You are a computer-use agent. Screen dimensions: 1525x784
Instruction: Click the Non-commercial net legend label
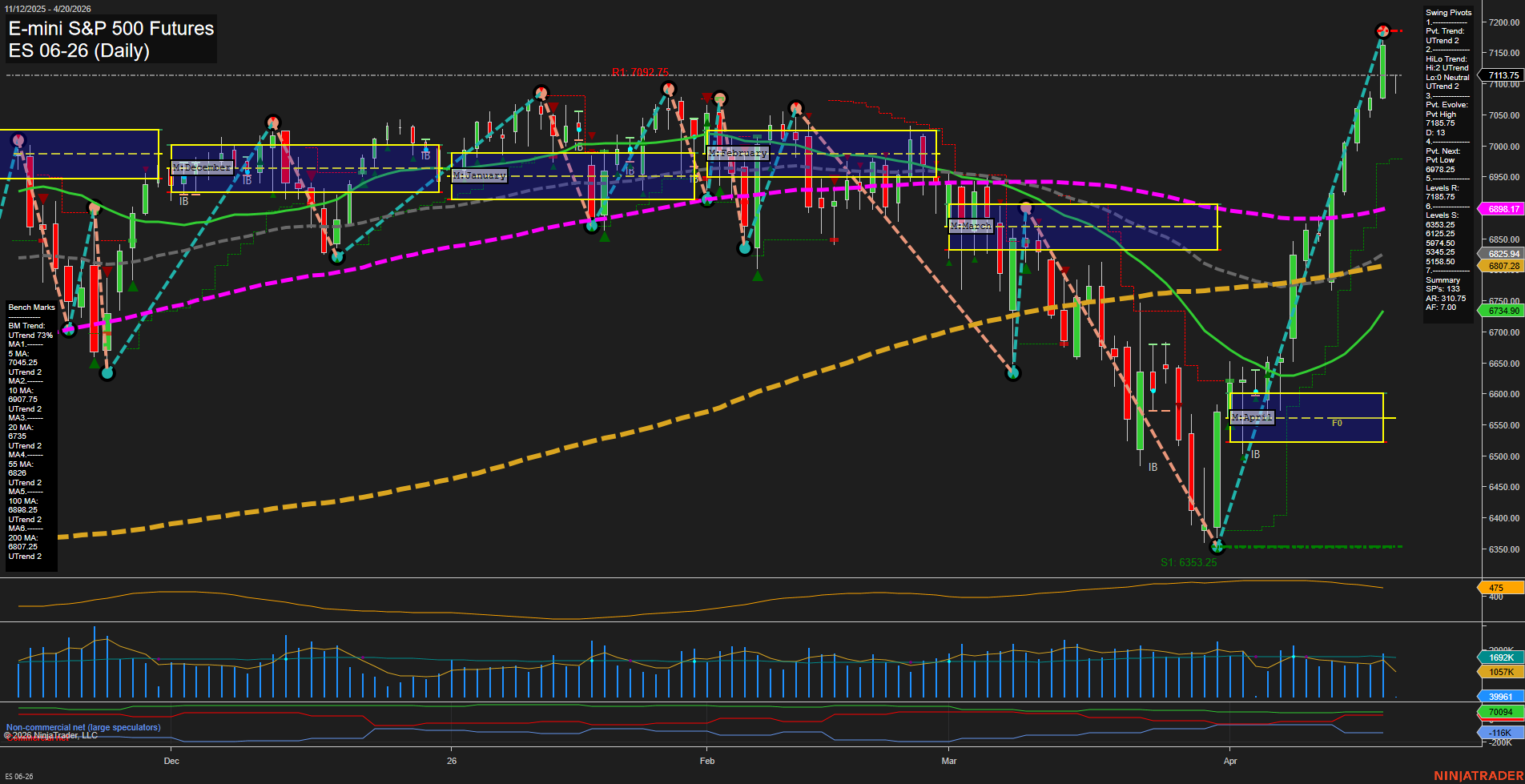click(x=82, y=727)
